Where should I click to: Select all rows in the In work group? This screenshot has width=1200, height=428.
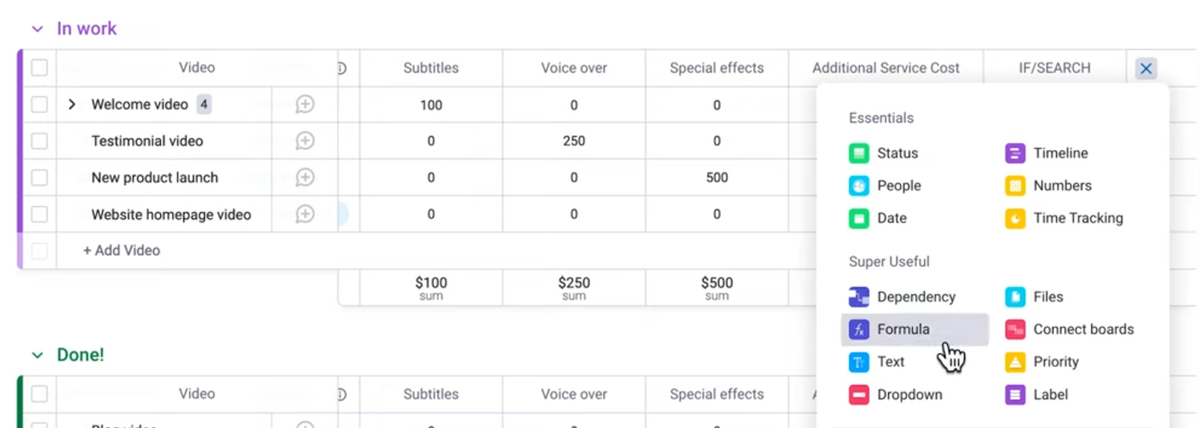[x=39, y=68]
